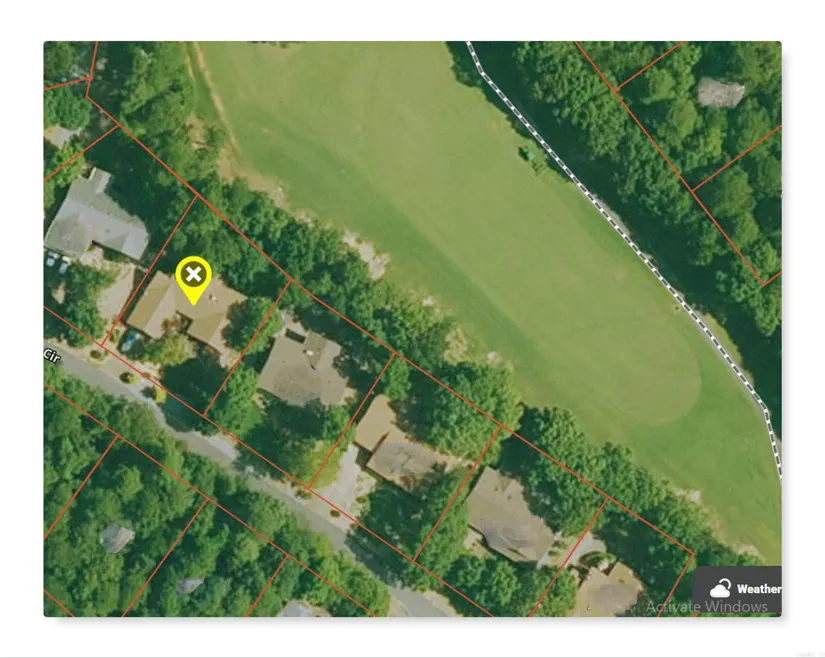Click the blue pool beside the pinned house
Image resolution: width=825 pixels, height=658 pixels.
coord(130,340)
